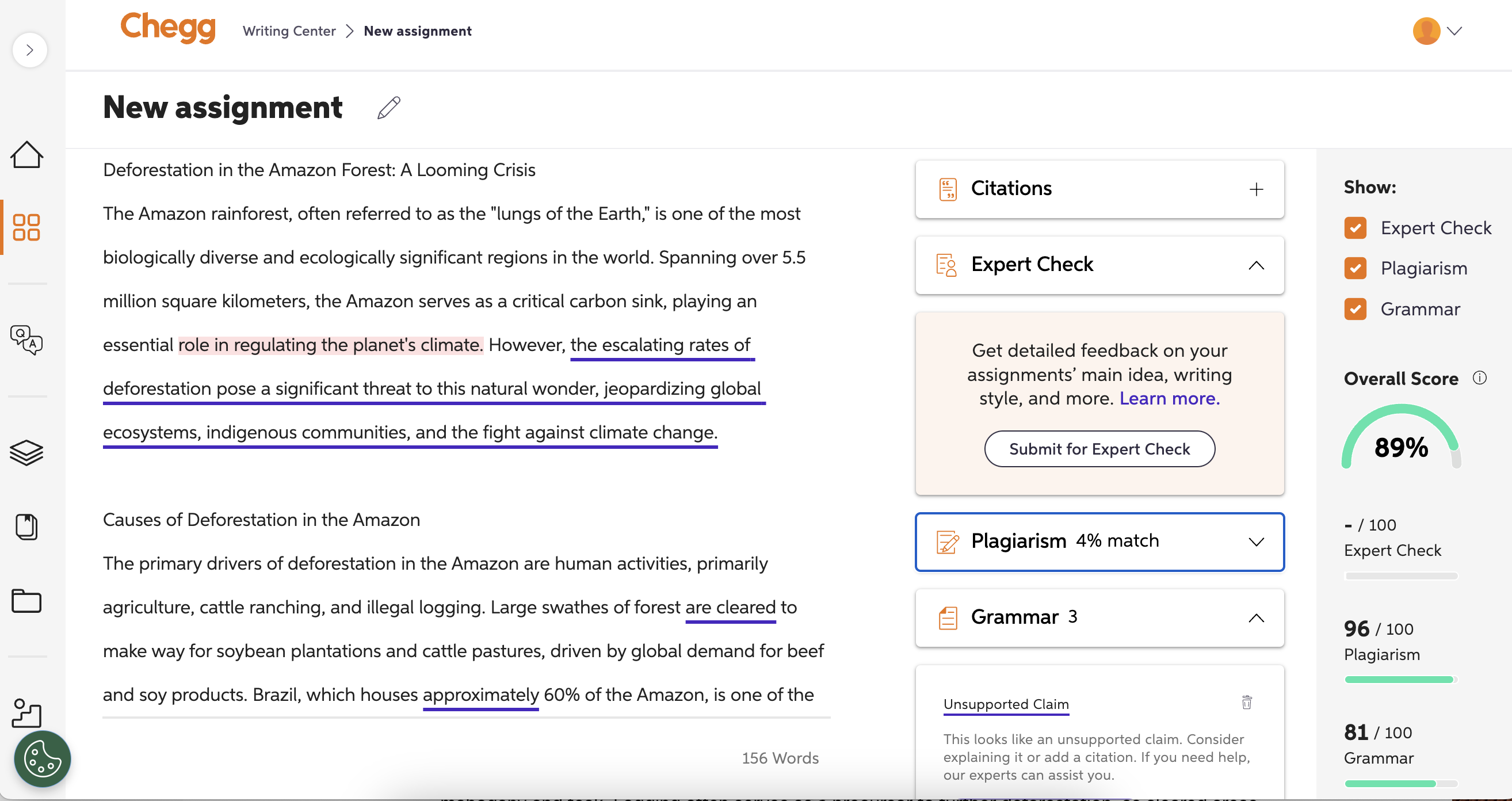Click the trash icon on Unsupported Claim card
The image size is (1512, 801).
(x=1247, y=703)
